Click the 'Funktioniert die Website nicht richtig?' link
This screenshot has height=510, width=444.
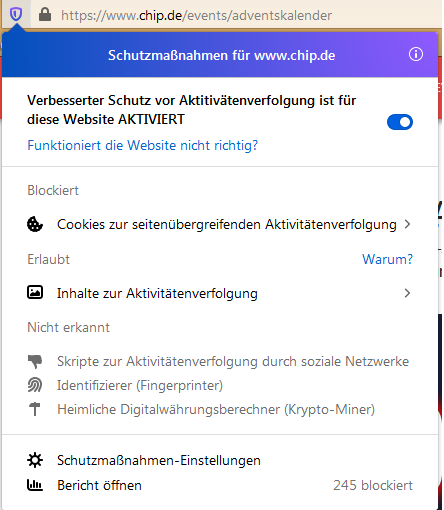[x=143, y=145]
